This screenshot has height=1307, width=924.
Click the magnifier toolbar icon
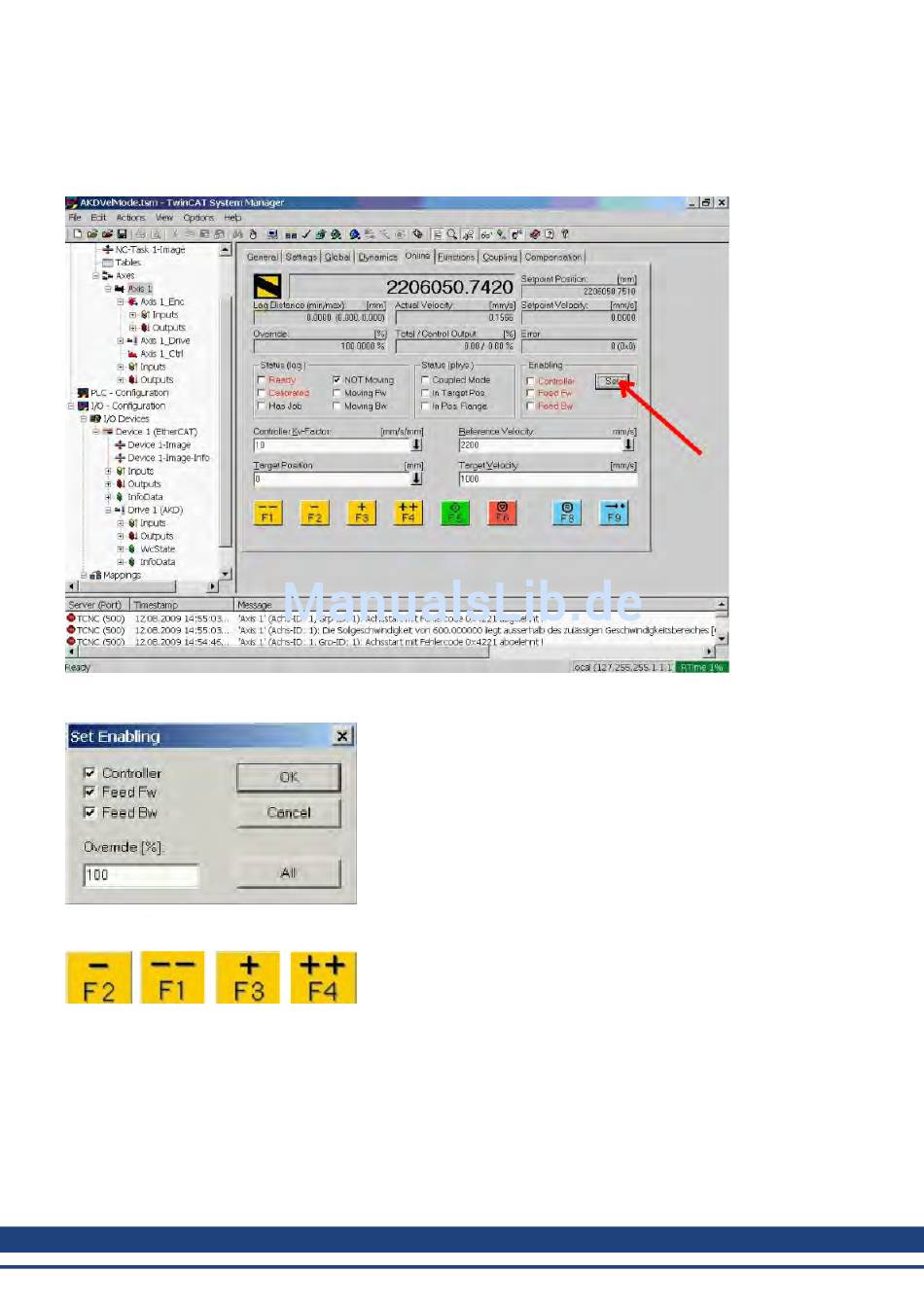(452, 234)
